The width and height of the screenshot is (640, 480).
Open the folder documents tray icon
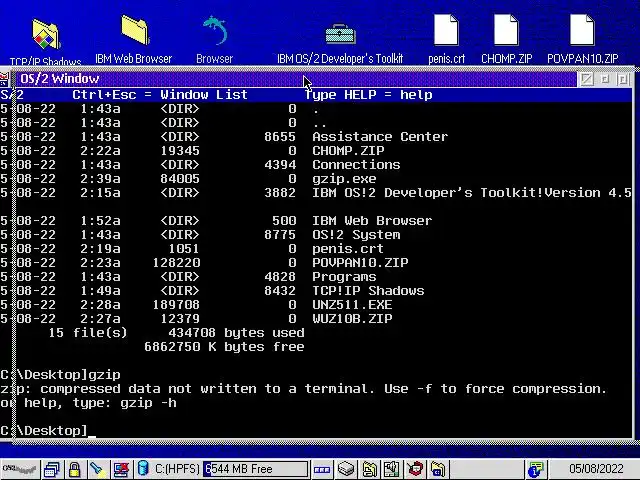pos(369,469)
